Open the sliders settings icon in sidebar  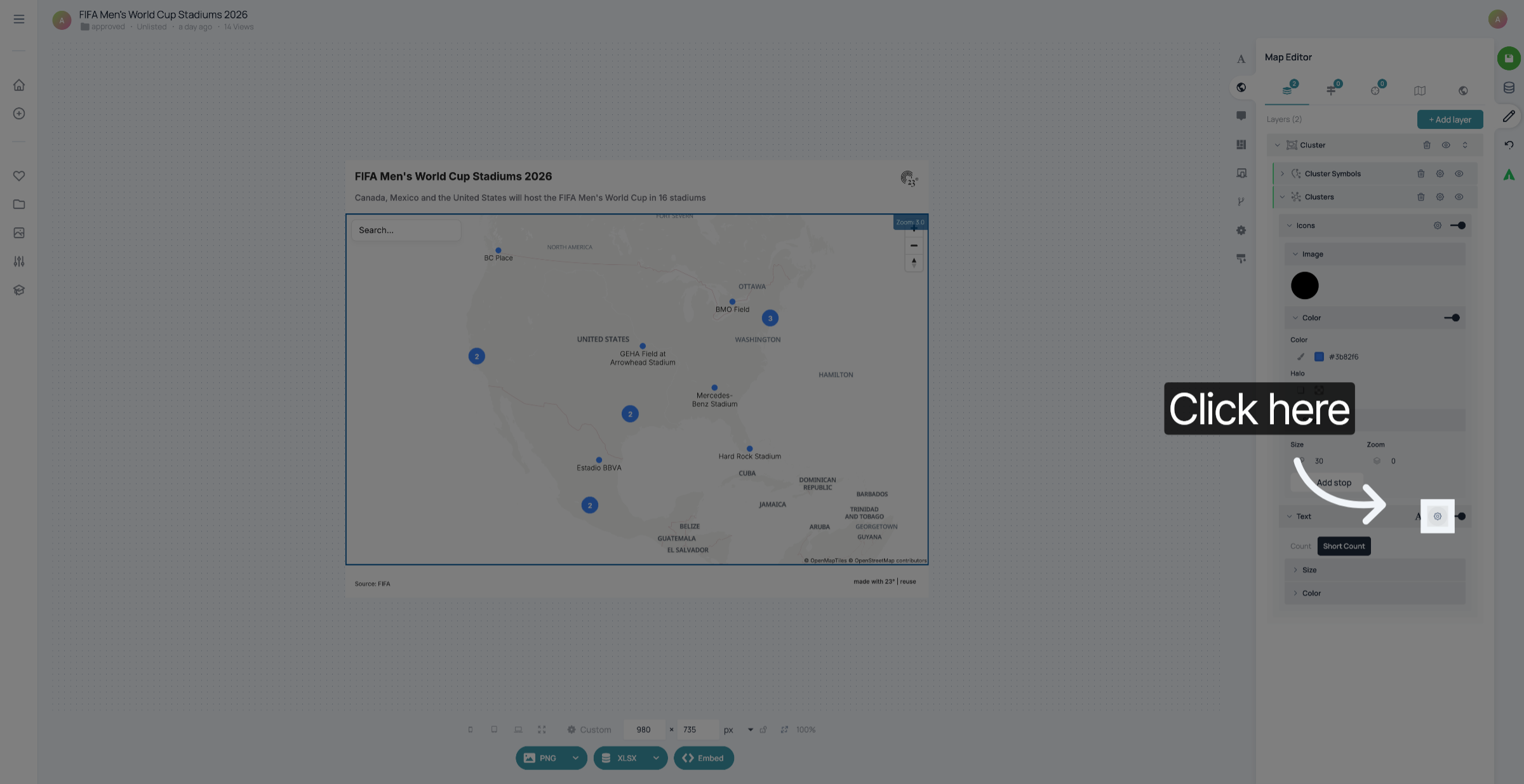(x=19, y=262)
